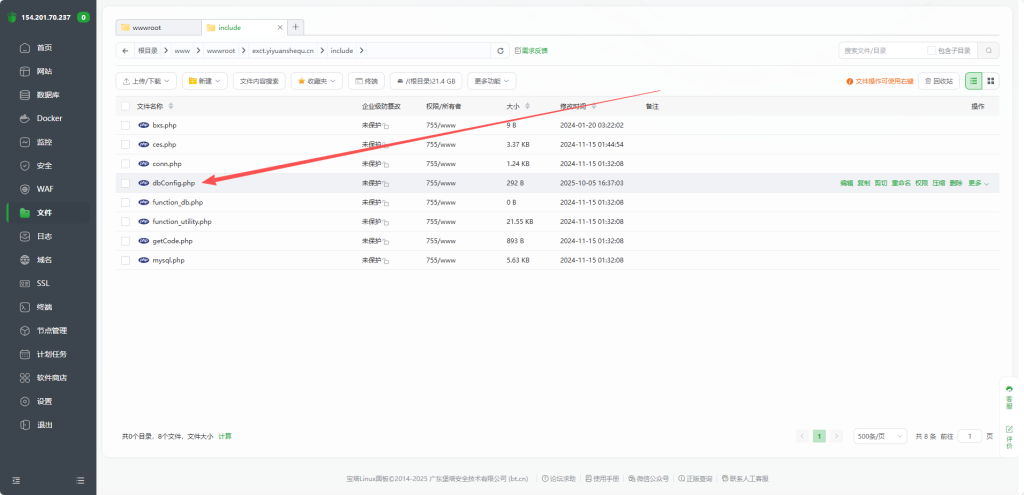1024x495 pixels.
Task: Add a new tab with plus button
Action: point(296,27)
